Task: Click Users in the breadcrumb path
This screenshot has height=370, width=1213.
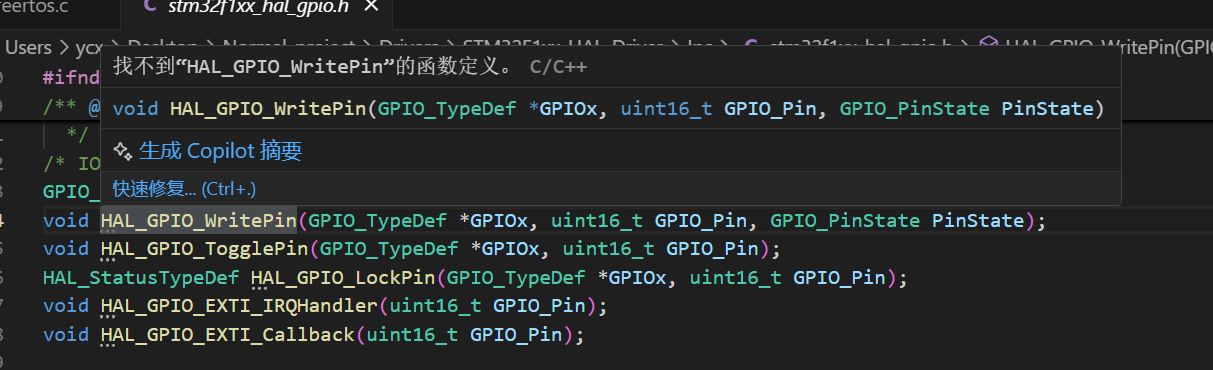Action: (28, 46)
